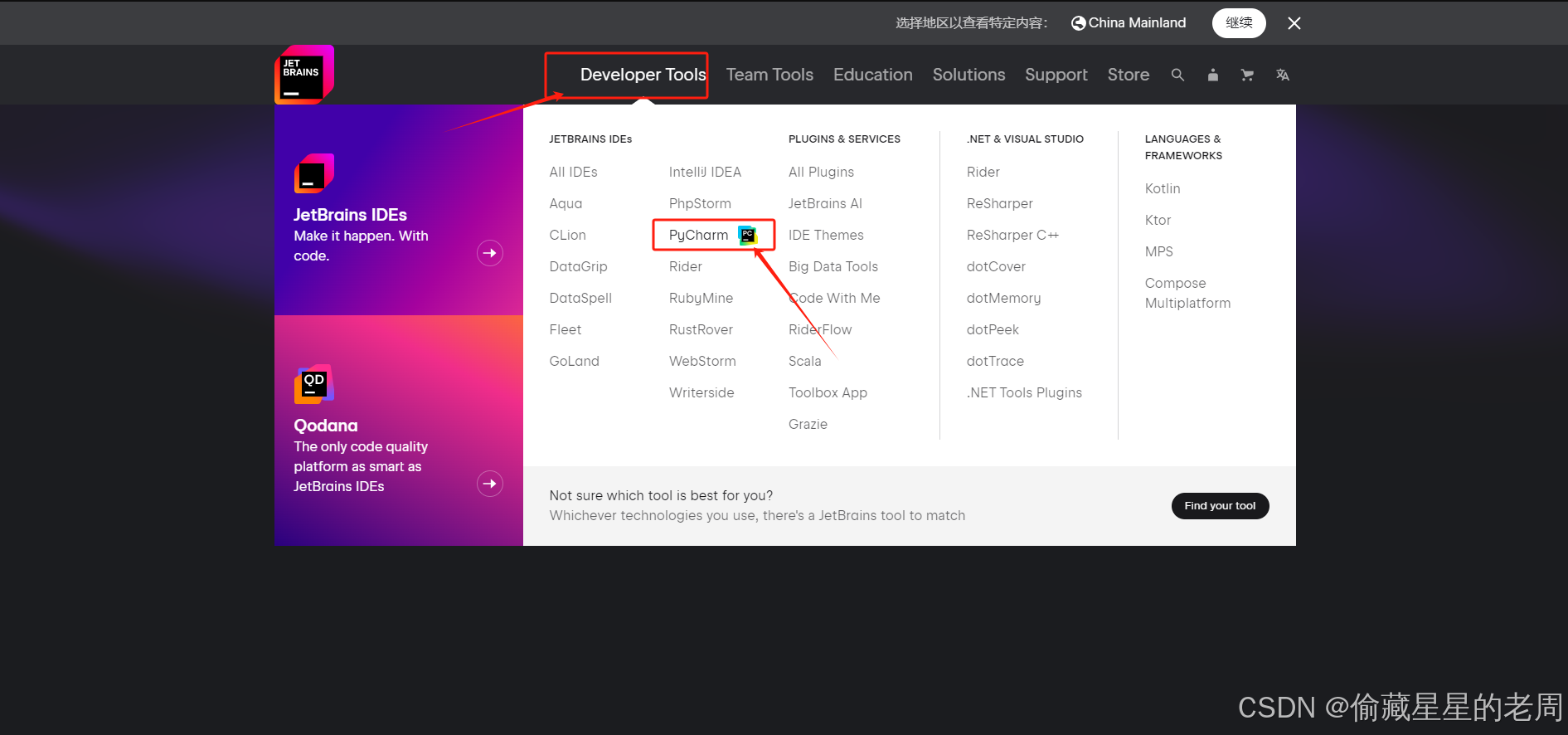This screenshot has height=735, width=1568.
Task: Open the Ktor link
Action: click(1158, 220)
